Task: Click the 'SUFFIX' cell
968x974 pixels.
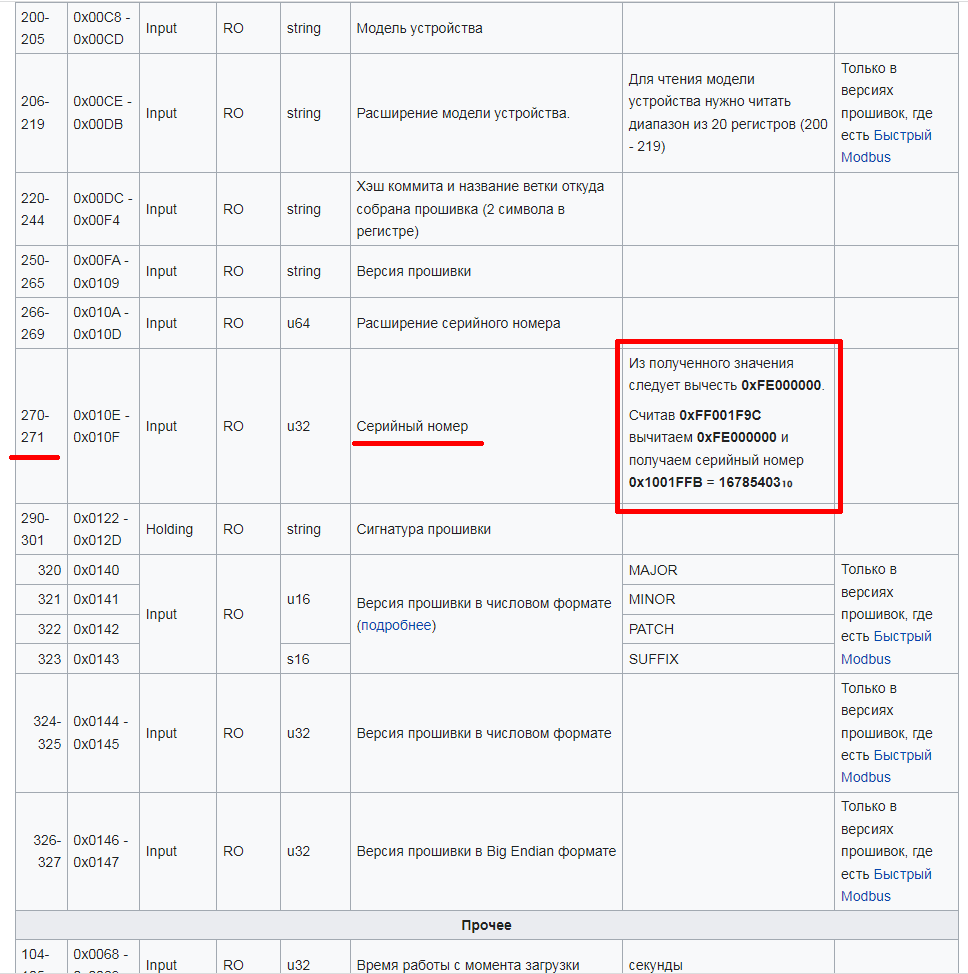Action: point(653,659)
